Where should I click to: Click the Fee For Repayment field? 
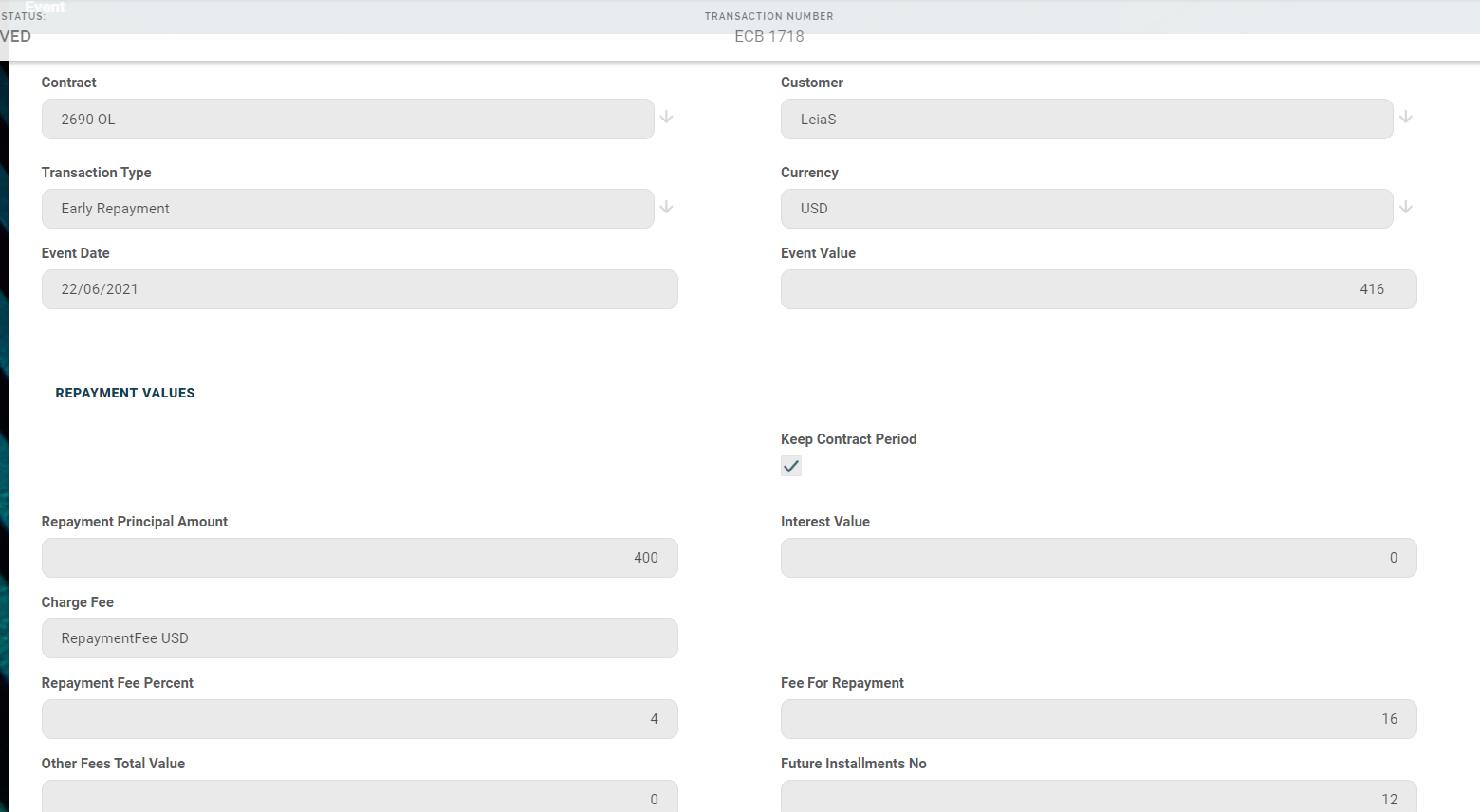[1099, 719]
